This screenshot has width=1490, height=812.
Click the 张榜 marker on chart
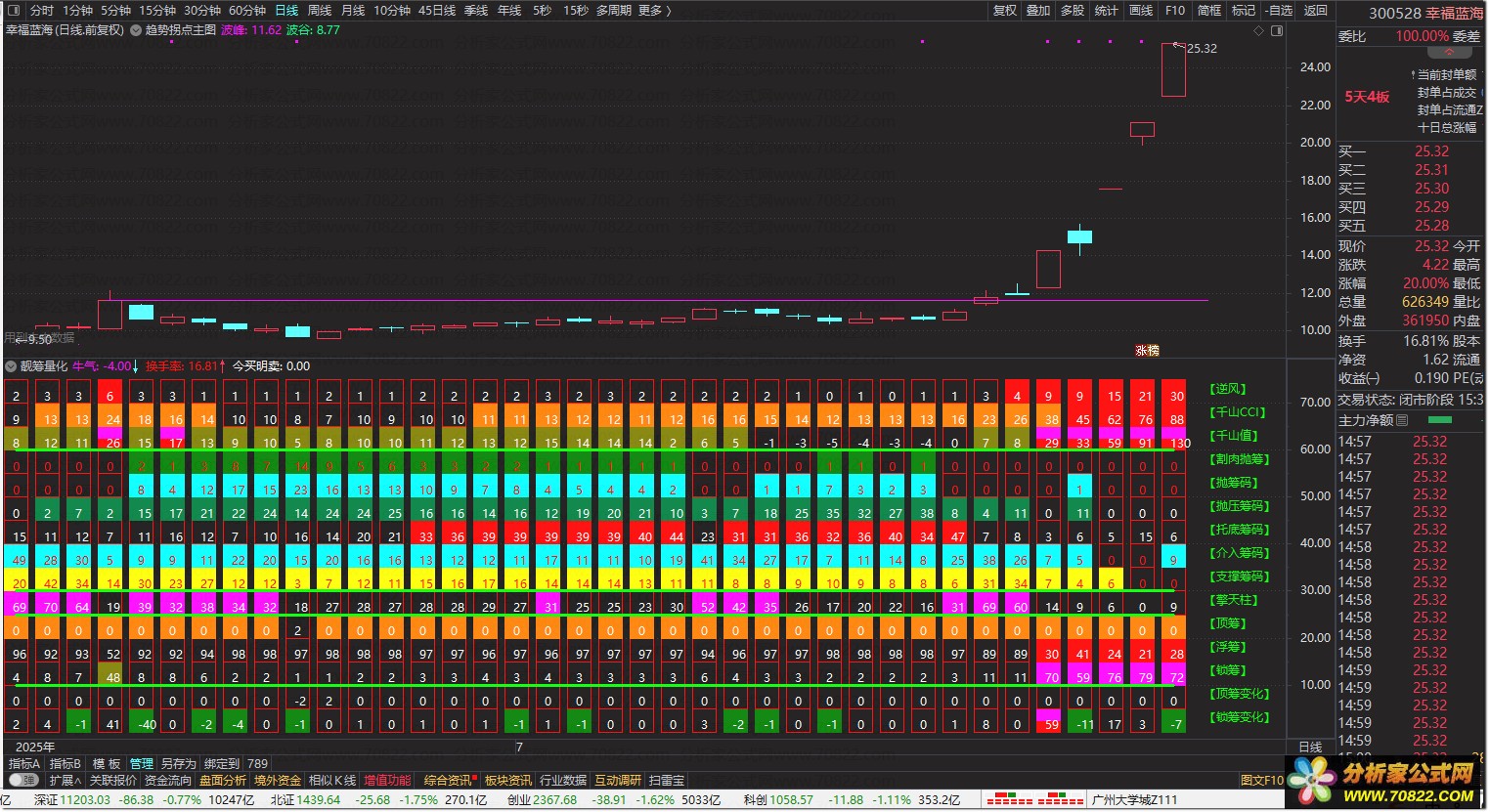pos(1147,350)
